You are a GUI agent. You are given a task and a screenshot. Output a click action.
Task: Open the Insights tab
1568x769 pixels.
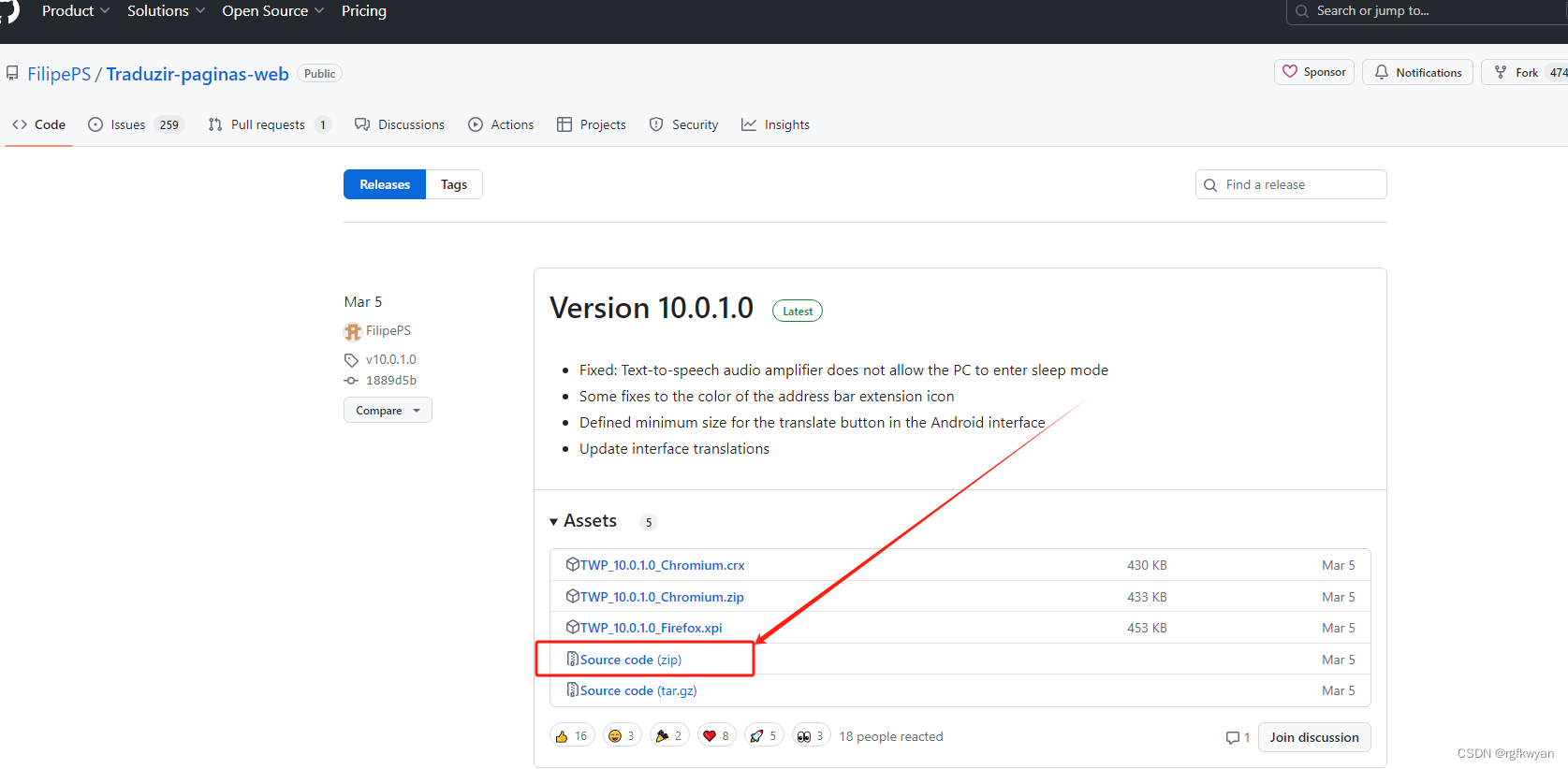click(776, 124)
